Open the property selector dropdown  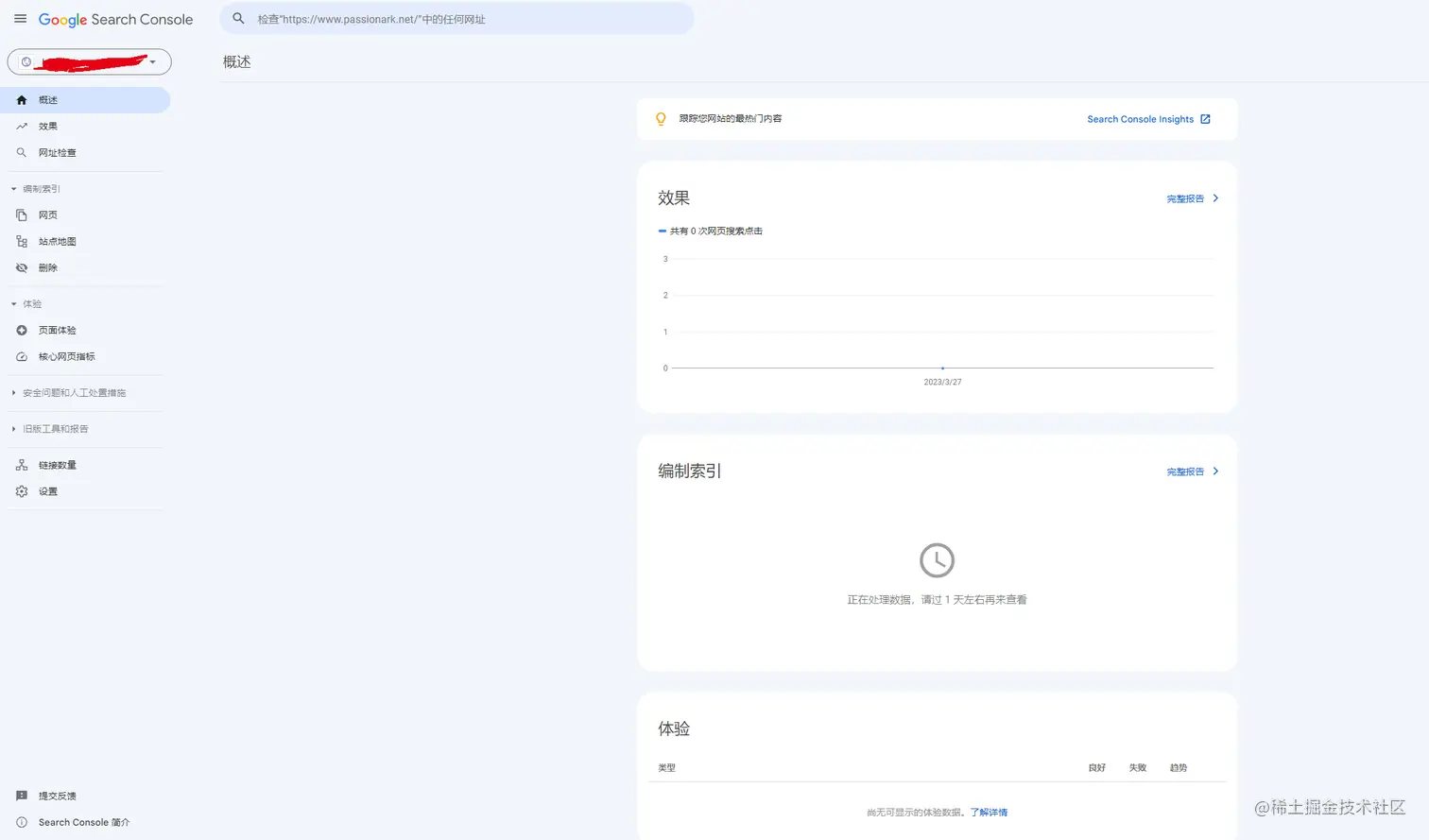click(x=89, y=62)
